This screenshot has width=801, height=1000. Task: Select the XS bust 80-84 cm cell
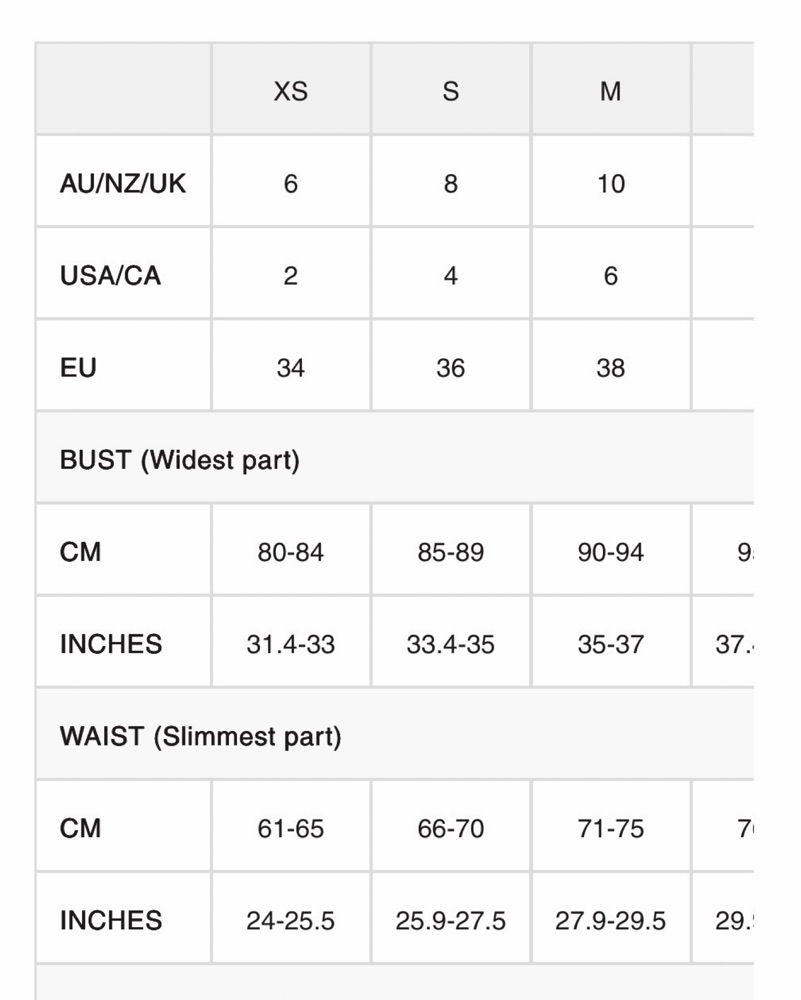(291, 552)
